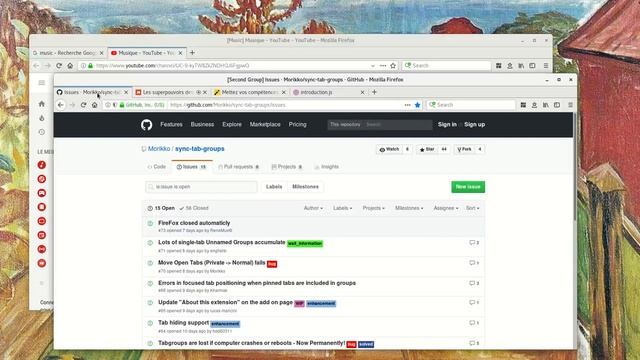Open new tab in YouTube Firefox window
The image size is (640, 360).
192,53
